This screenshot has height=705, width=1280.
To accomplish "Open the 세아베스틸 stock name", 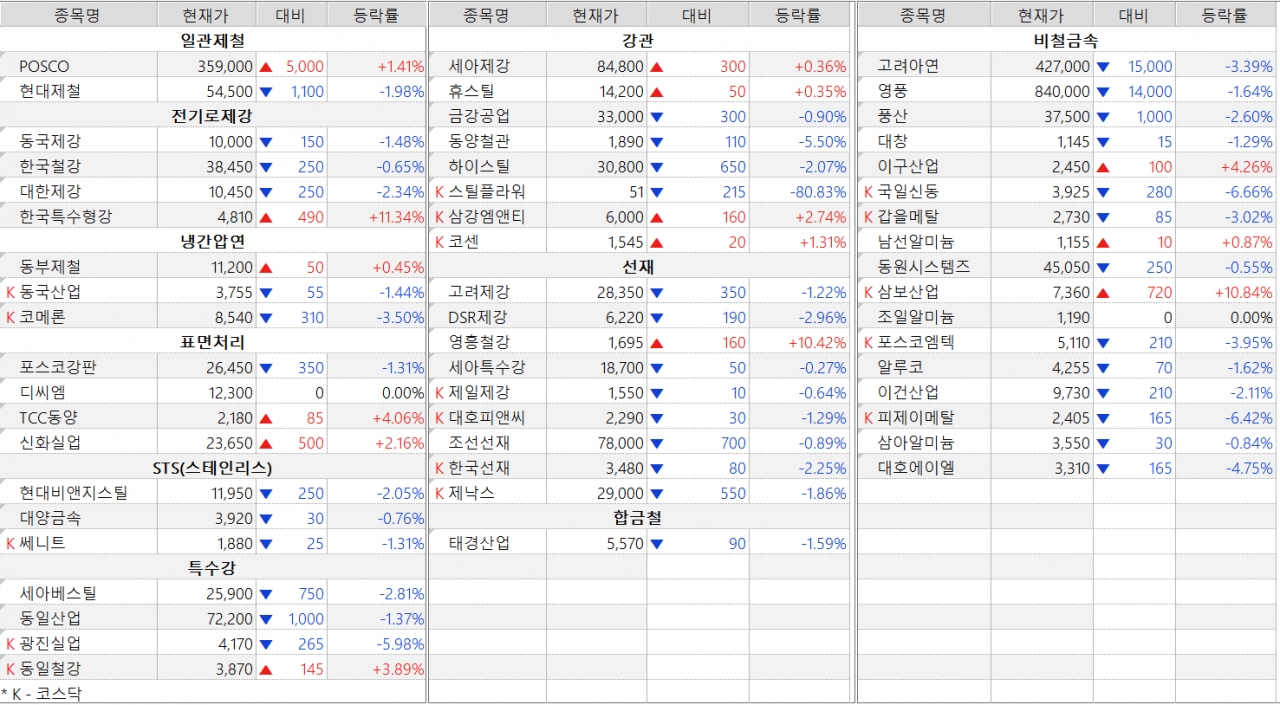I will tap(58, 594).
